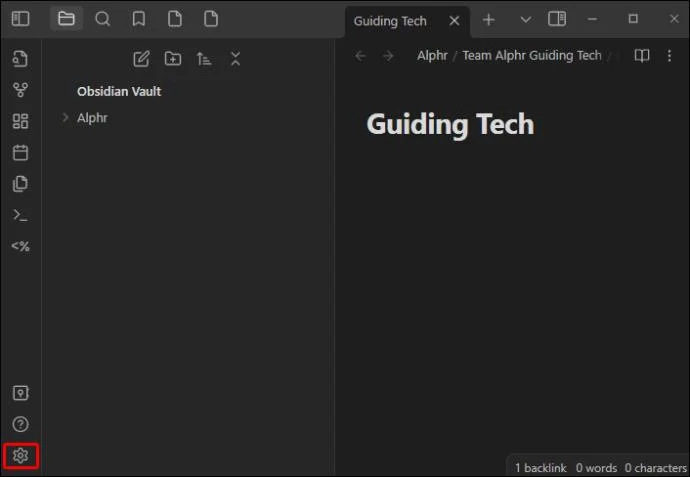The image size is (690, 477).
Task: Open the file explorer folder tab
Action: (66, 19)
